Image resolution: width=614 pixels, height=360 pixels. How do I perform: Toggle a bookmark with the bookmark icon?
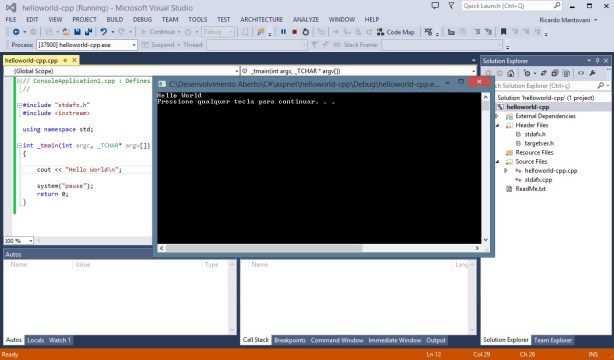click(504, 32)
